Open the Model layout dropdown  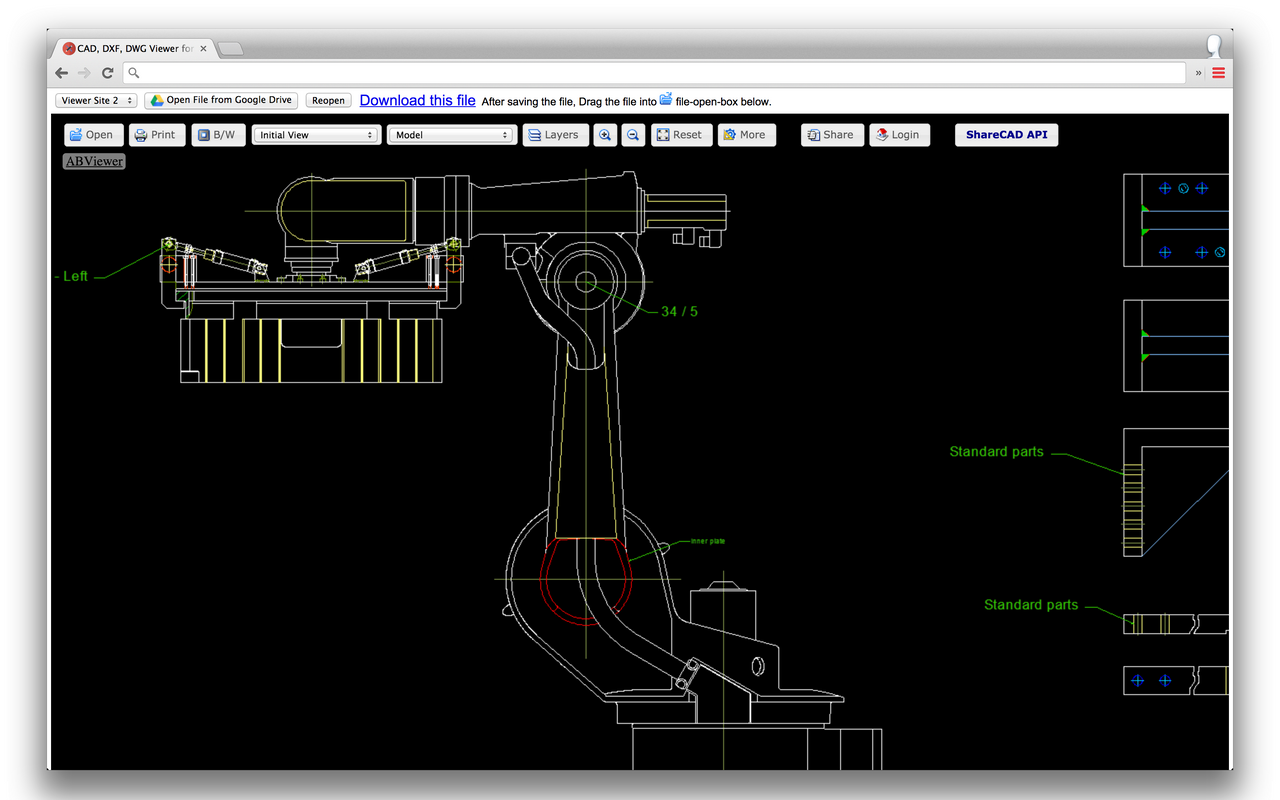[451, 134]
